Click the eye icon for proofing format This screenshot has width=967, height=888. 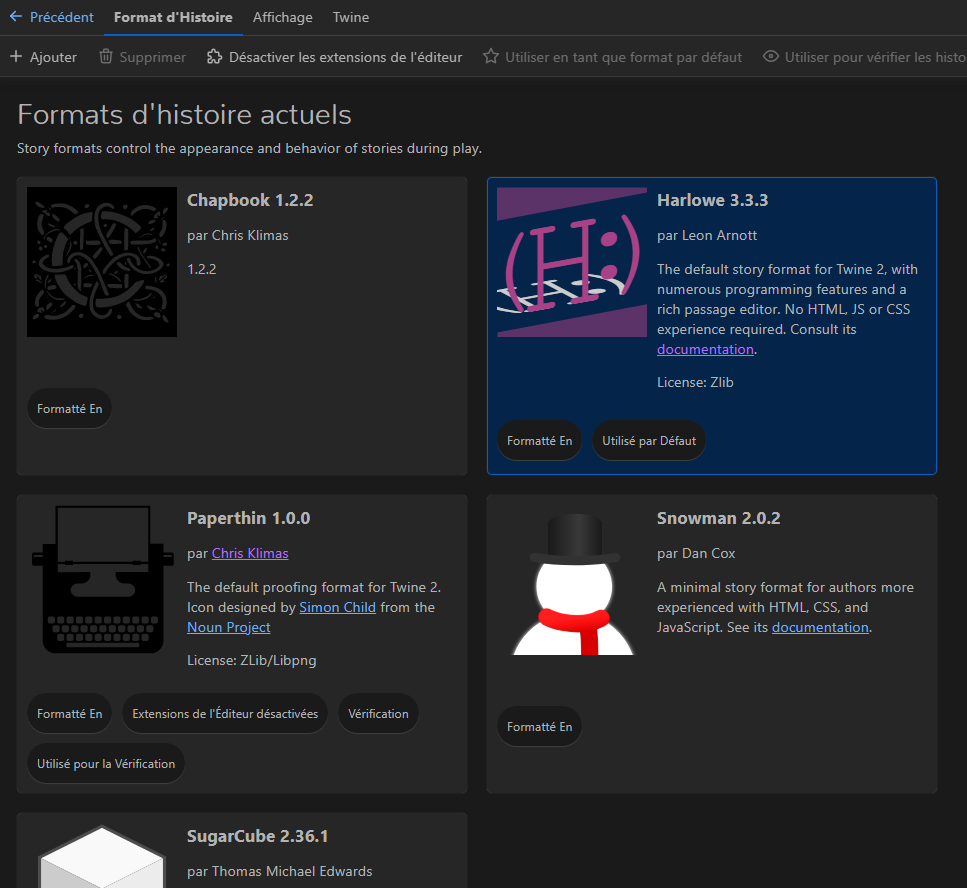click(771, 57)
